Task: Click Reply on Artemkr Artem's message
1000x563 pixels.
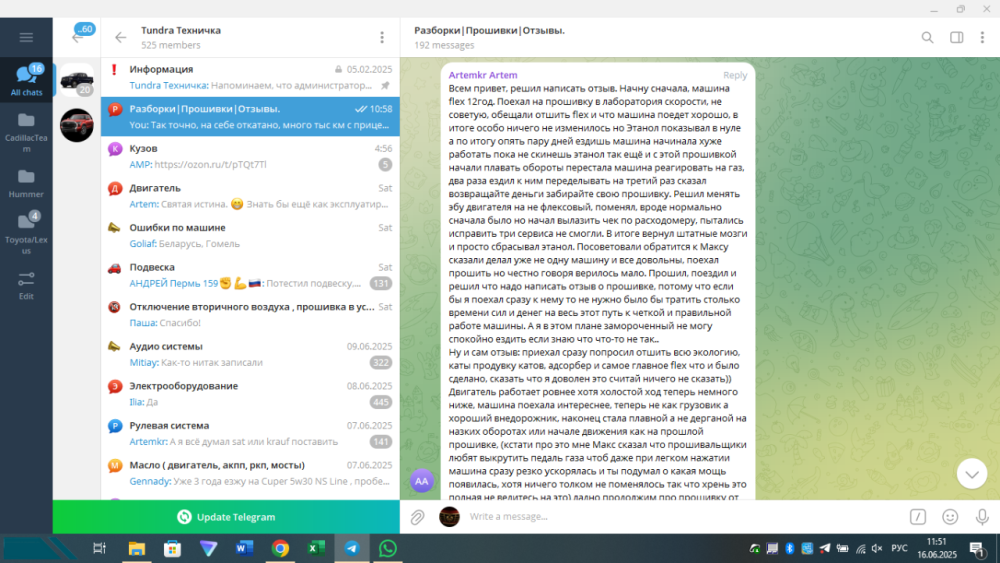Action: (x=734, y=75)
